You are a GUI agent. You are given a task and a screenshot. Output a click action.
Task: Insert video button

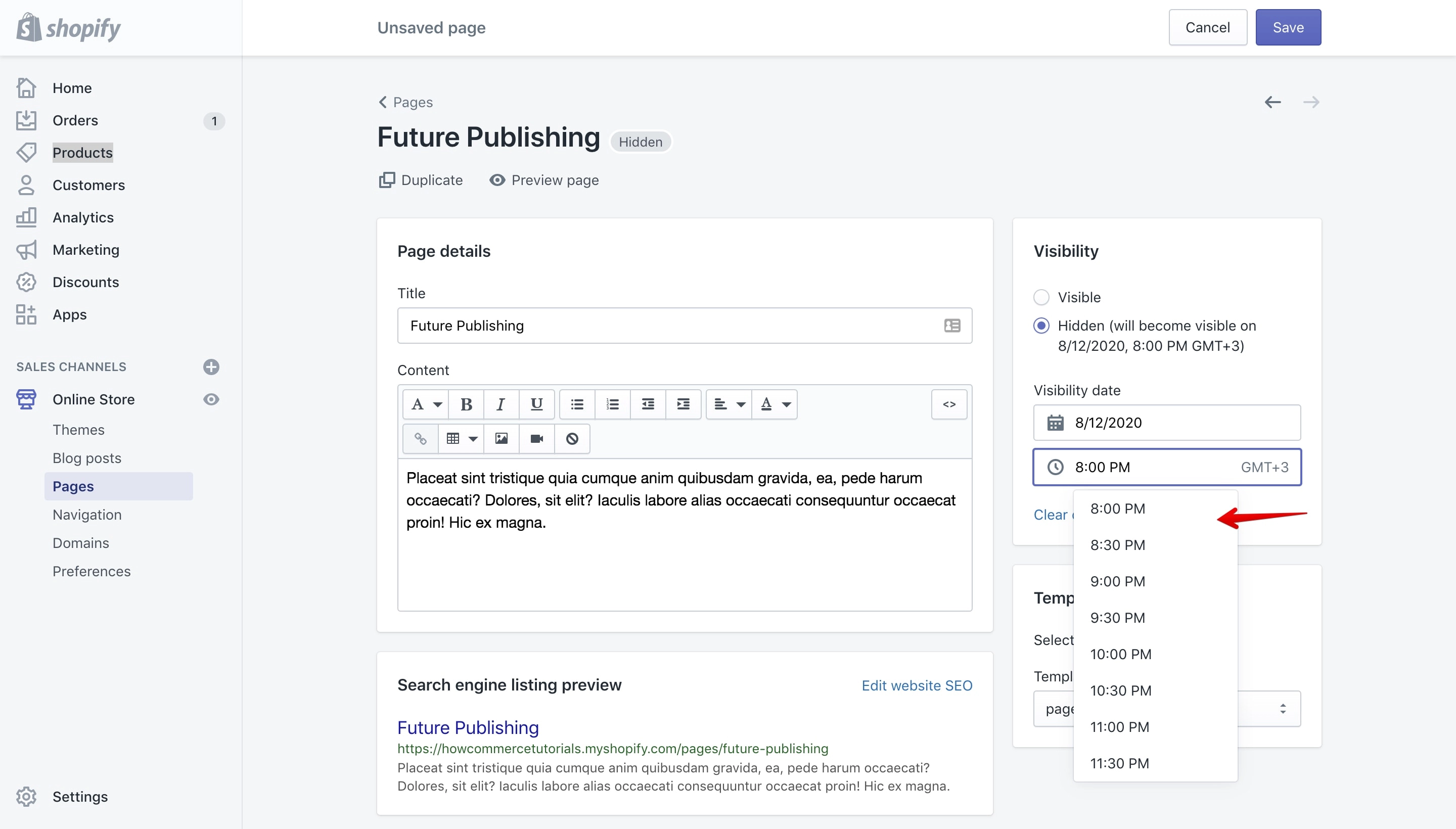click(x=536, y=438)
